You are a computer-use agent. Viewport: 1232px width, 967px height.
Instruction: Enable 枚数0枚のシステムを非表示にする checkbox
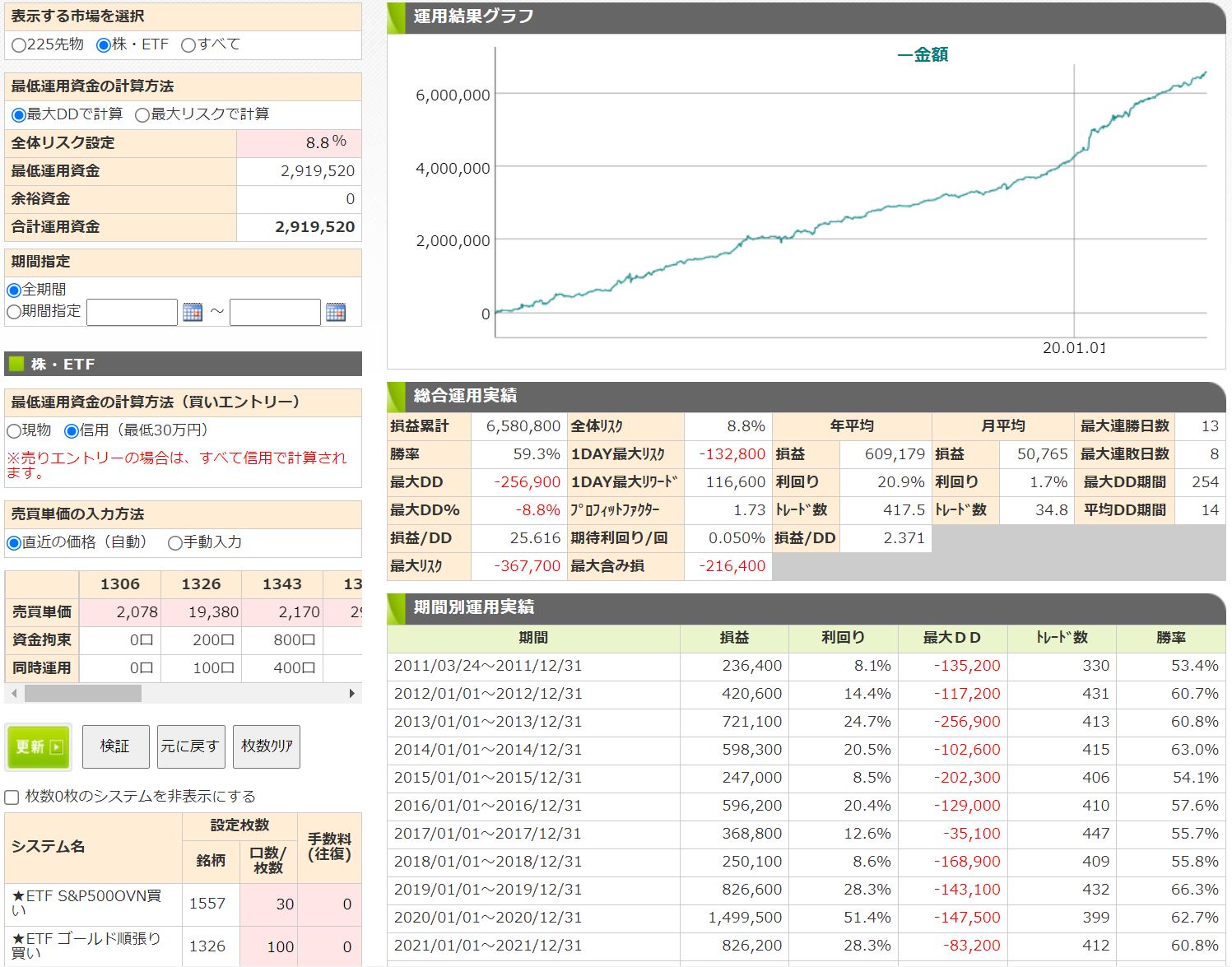point(12,797)
